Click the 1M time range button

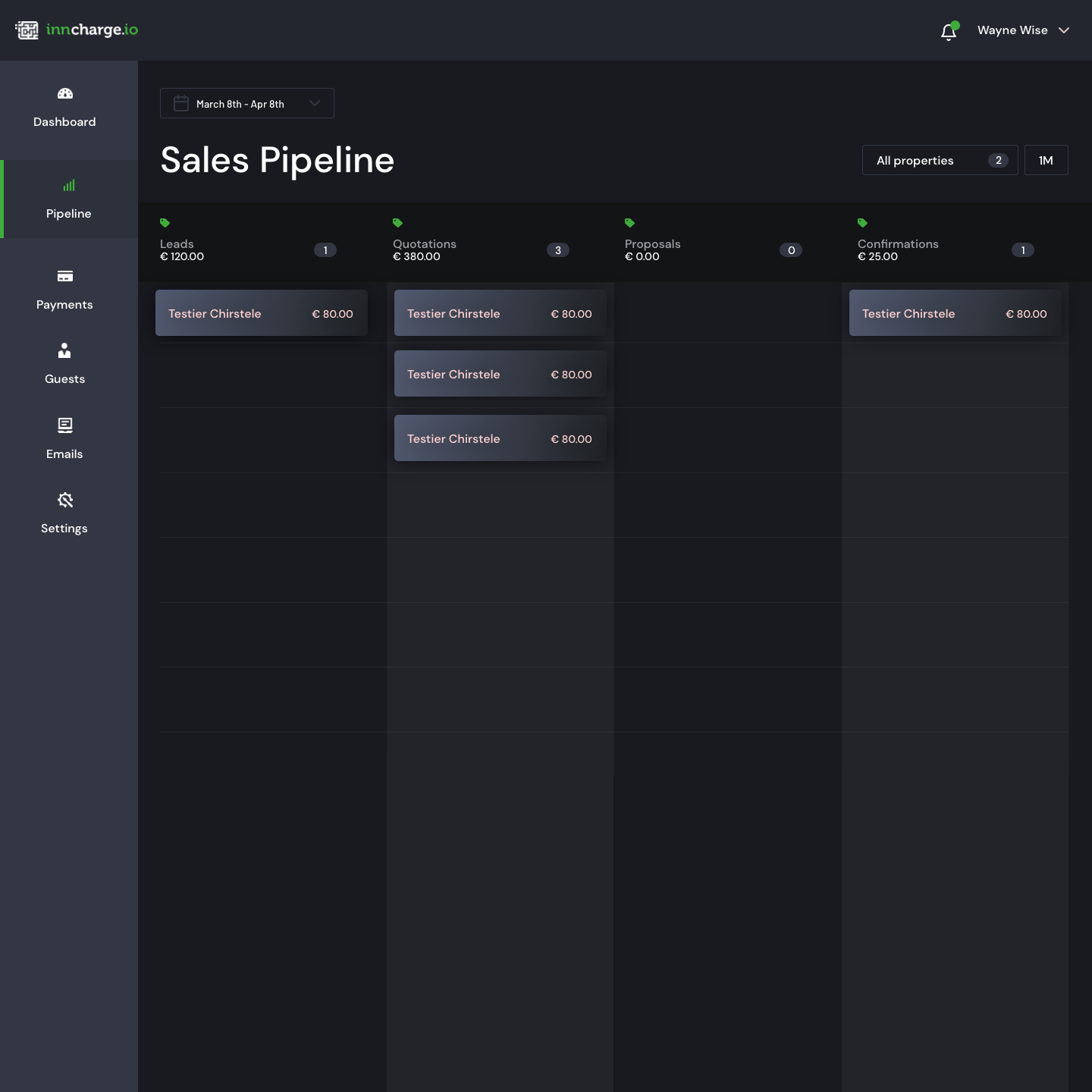coord(1046,160)
